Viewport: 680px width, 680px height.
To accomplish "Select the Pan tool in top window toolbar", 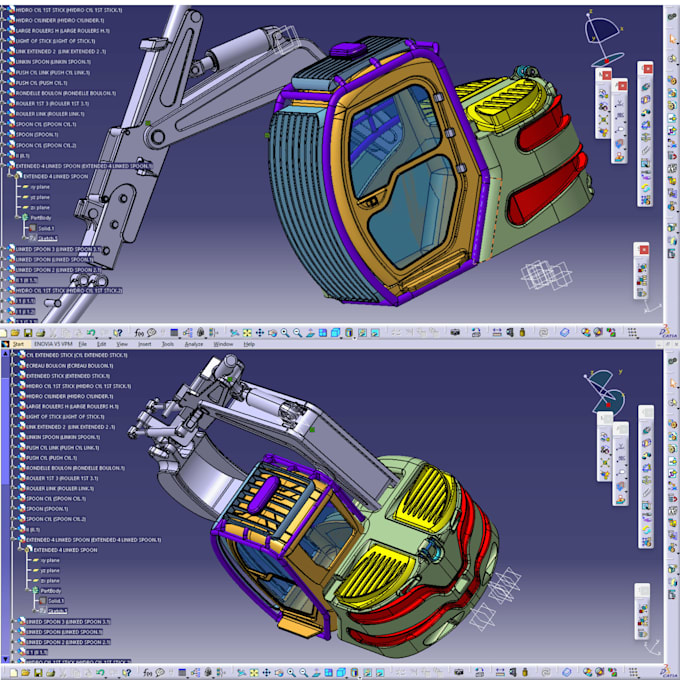I will (x=259, y=333).
